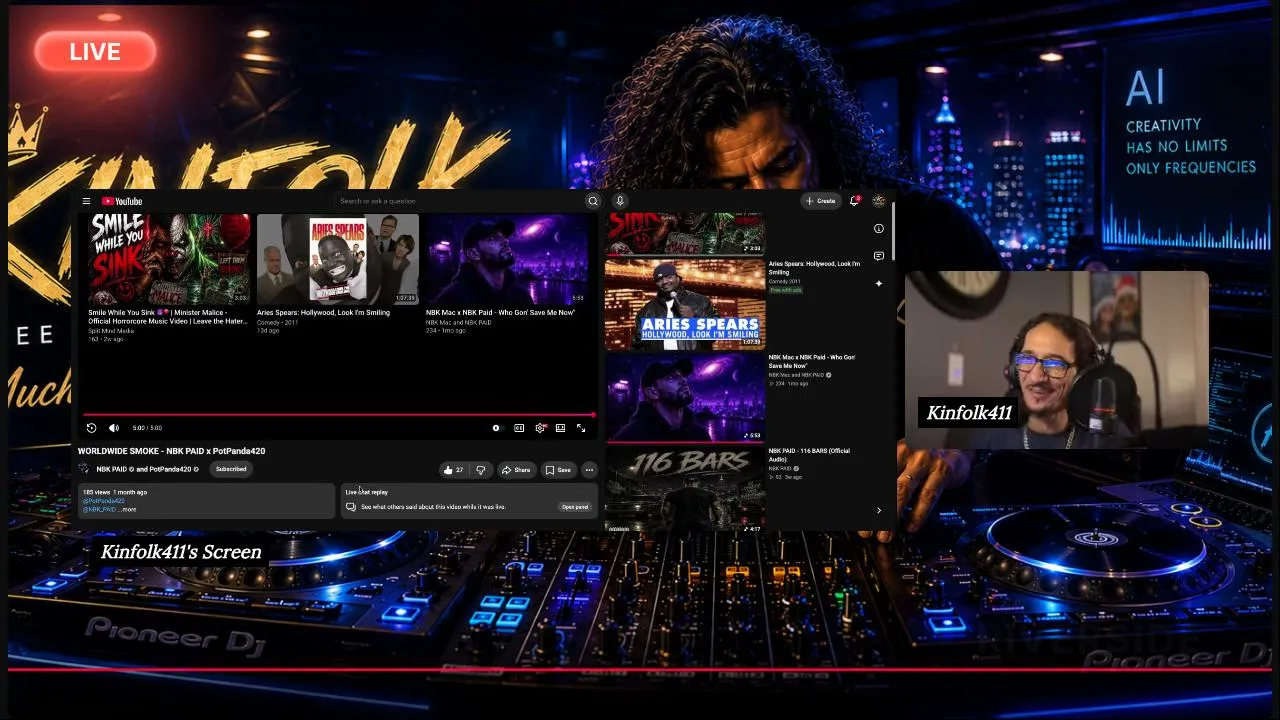Replay the video with the replay icon

pyautogui.click(x=91, y=428)
